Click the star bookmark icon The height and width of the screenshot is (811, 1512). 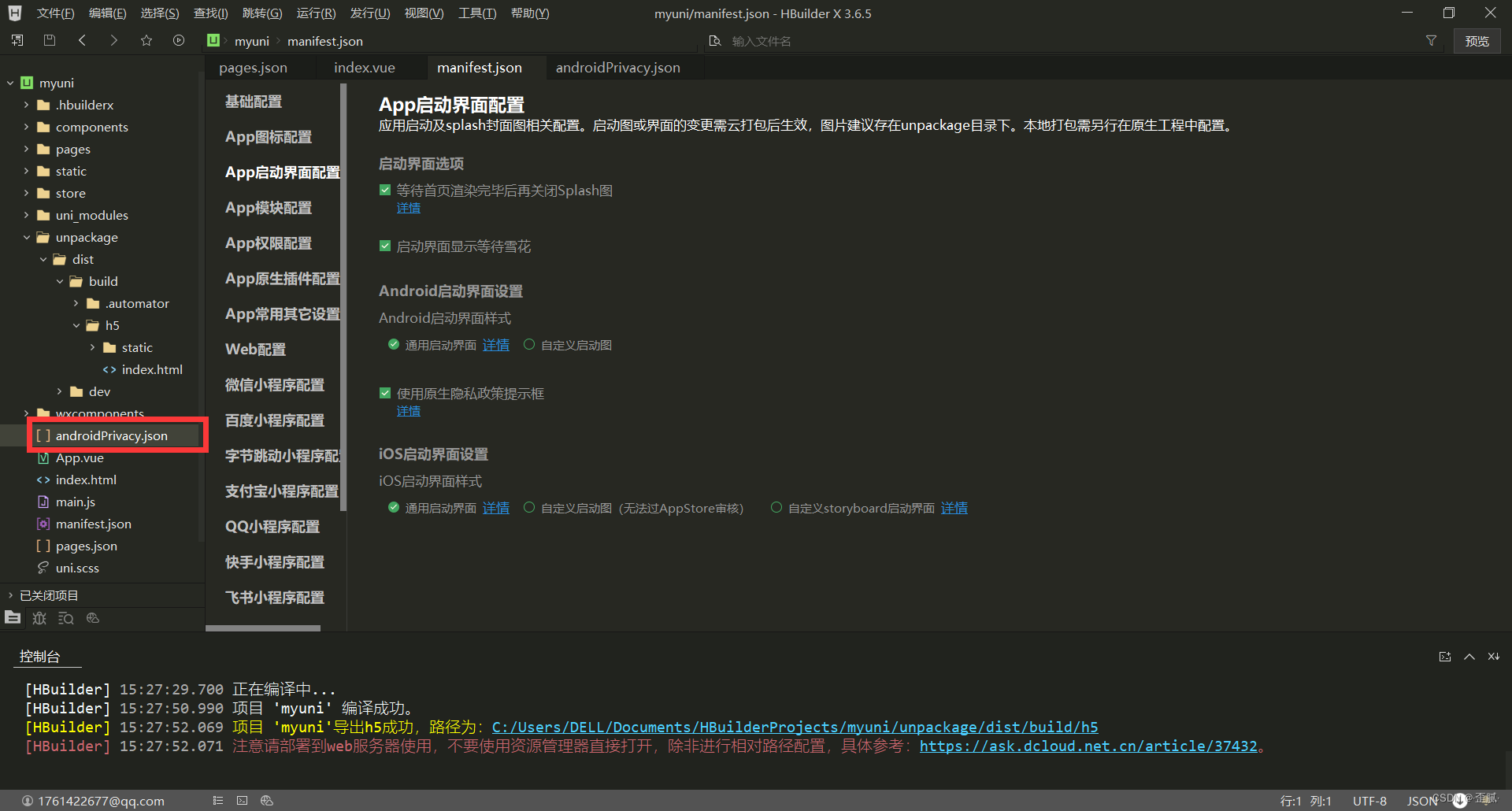point(146,40)
